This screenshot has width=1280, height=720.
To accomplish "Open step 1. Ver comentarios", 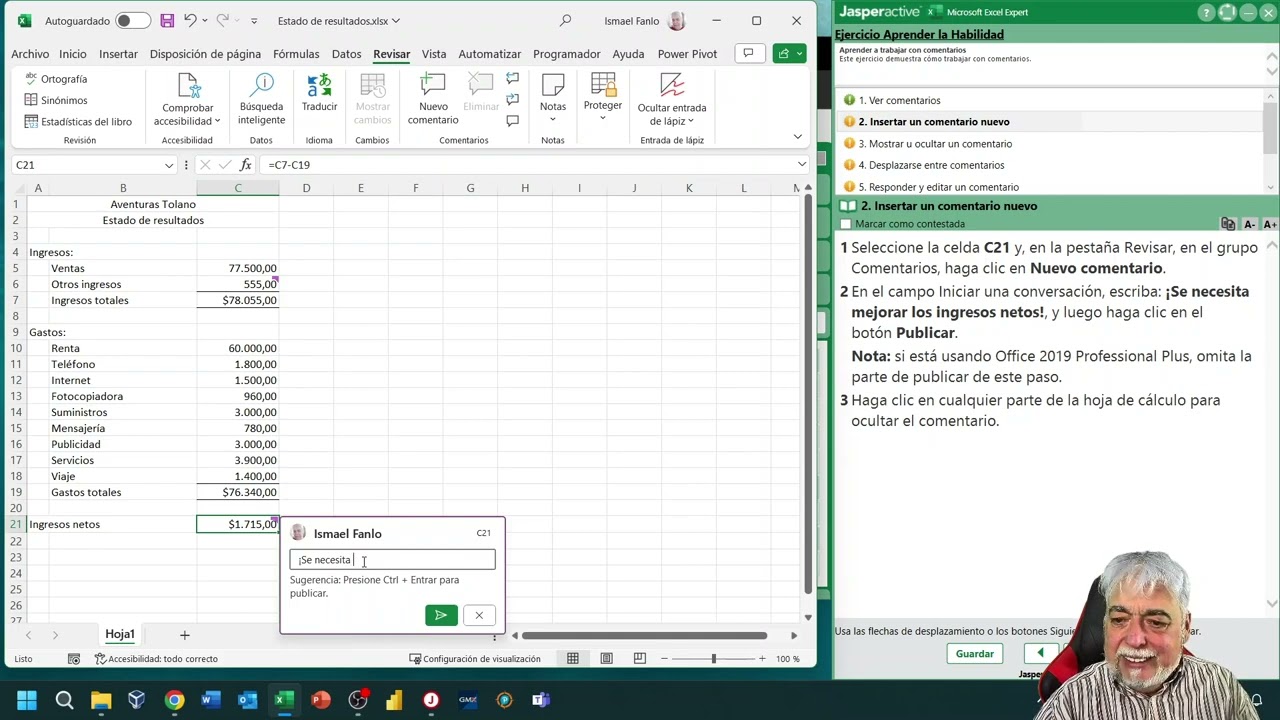I will 899,100.
